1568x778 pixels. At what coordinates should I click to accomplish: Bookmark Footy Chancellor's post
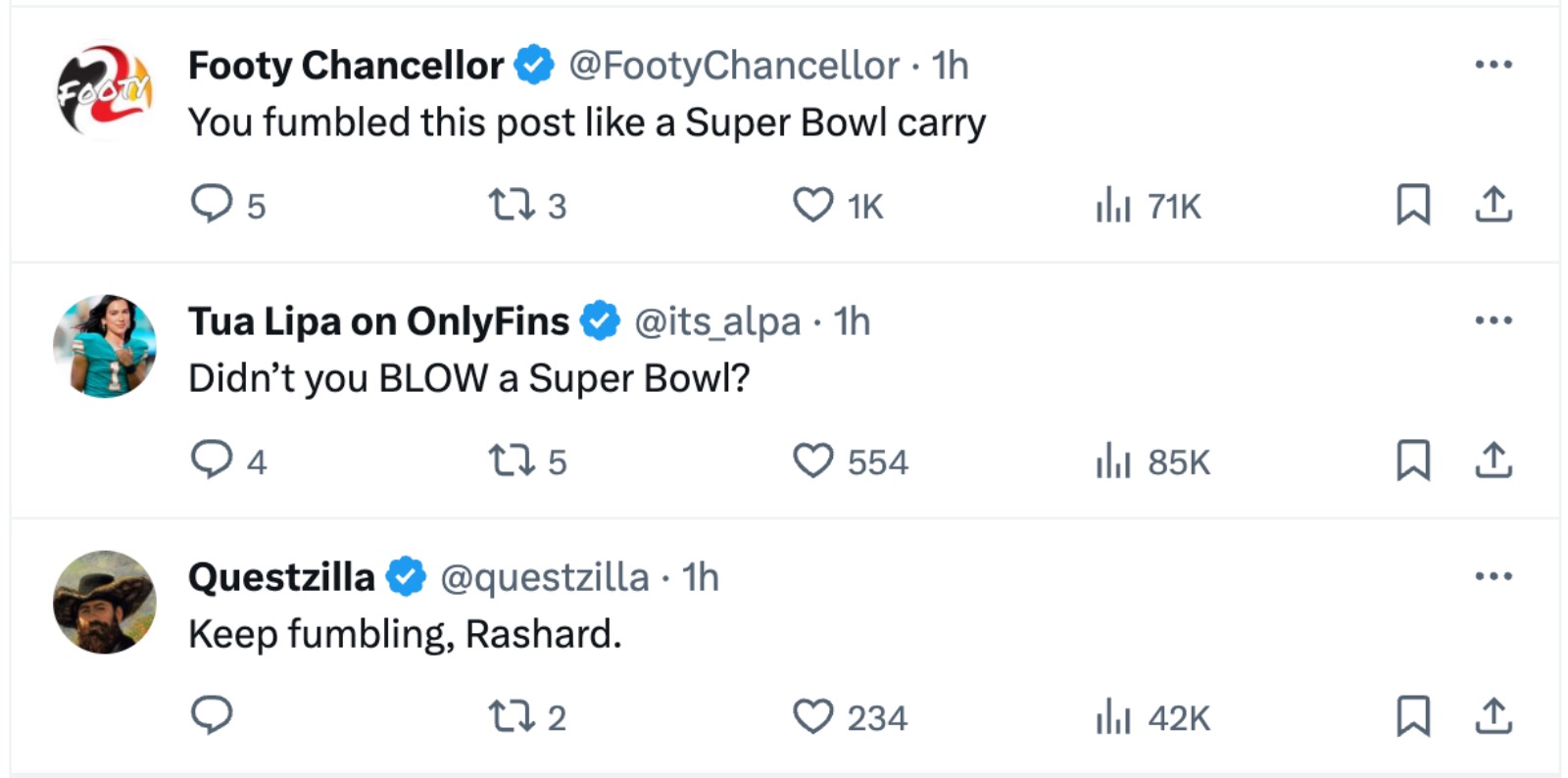tap(1412, 205)
